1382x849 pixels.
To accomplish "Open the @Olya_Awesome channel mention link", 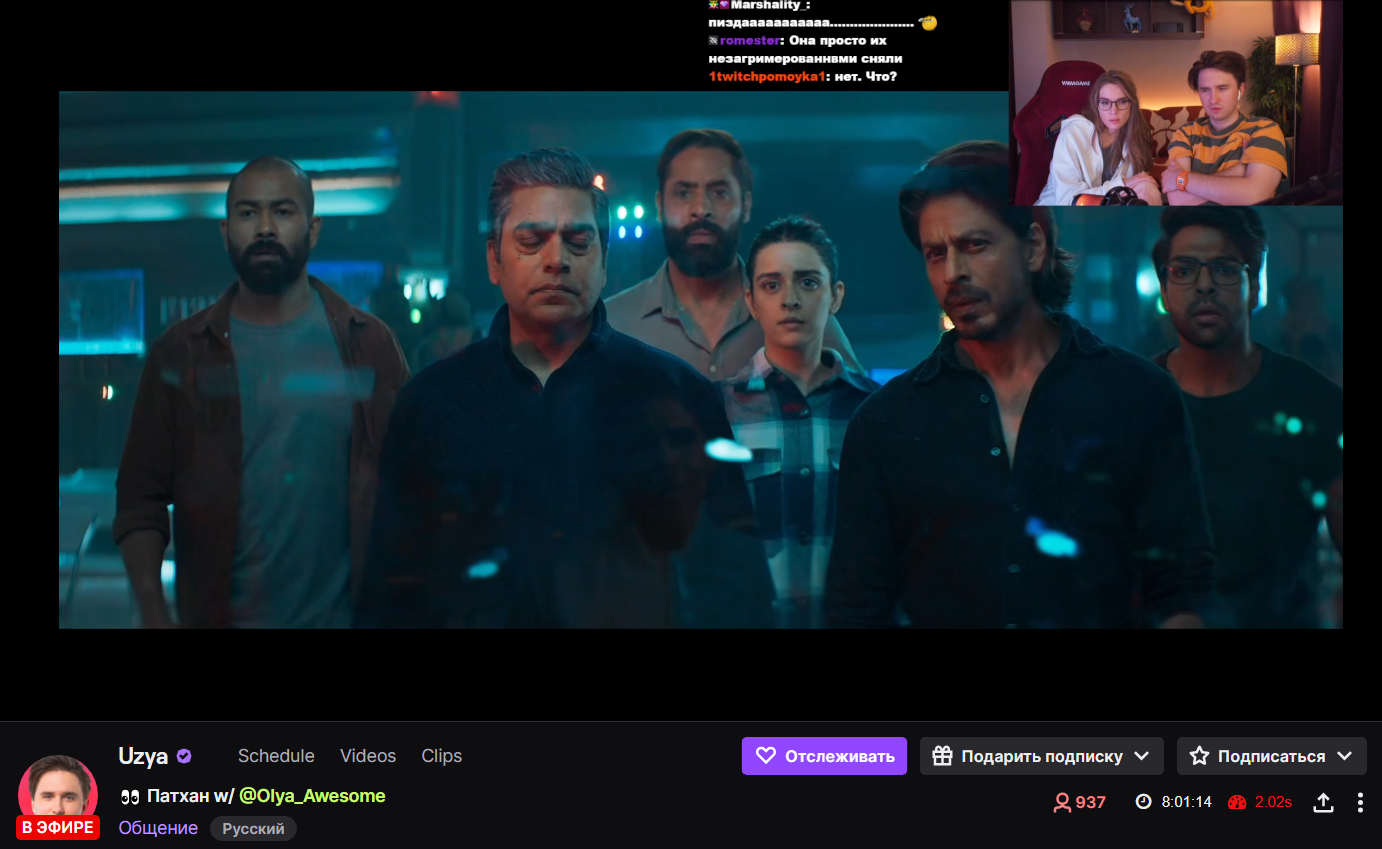I will [x=312, y=796].
